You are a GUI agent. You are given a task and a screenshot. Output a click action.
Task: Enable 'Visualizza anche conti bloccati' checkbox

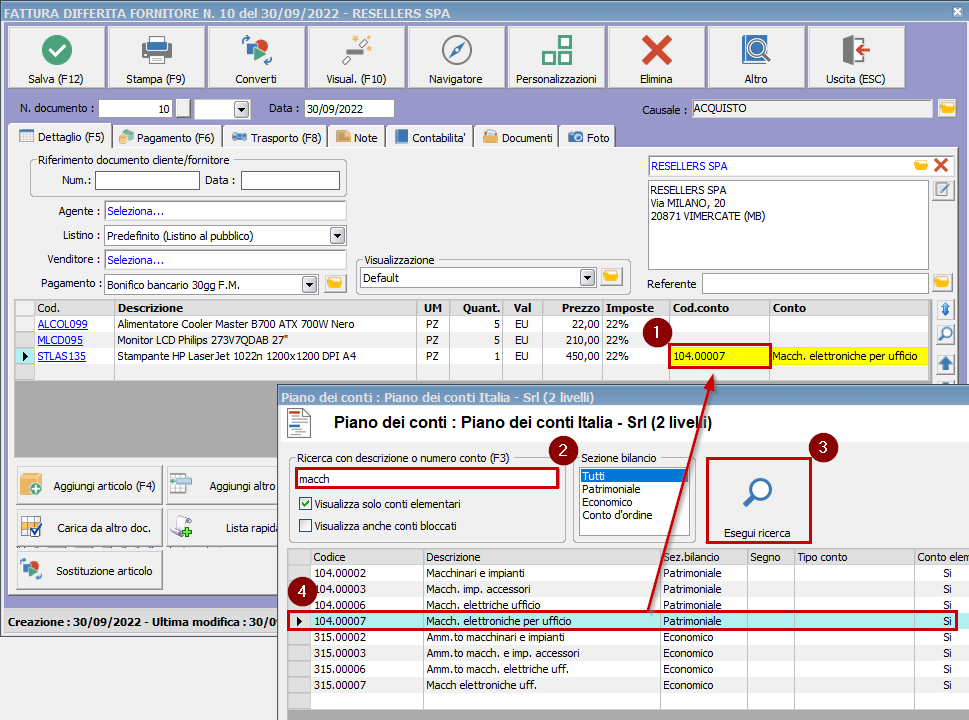306,525
